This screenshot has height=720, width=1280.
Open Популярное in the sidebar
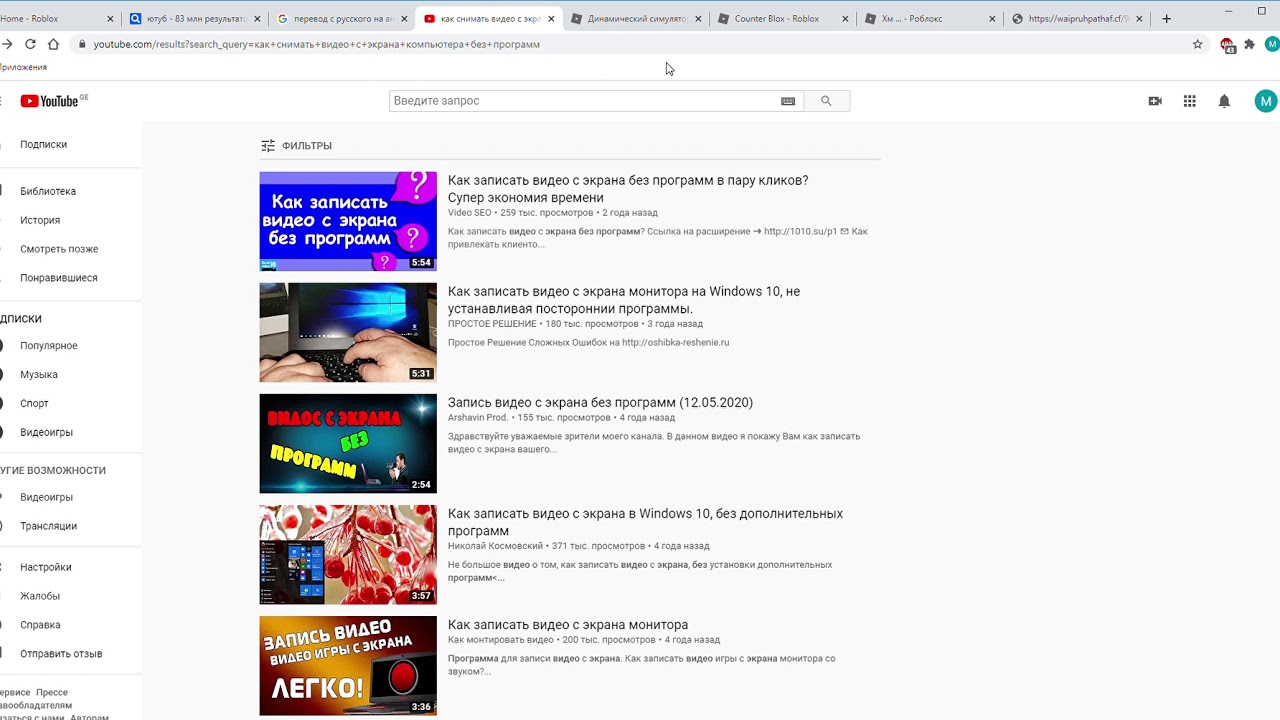point(49,346)
